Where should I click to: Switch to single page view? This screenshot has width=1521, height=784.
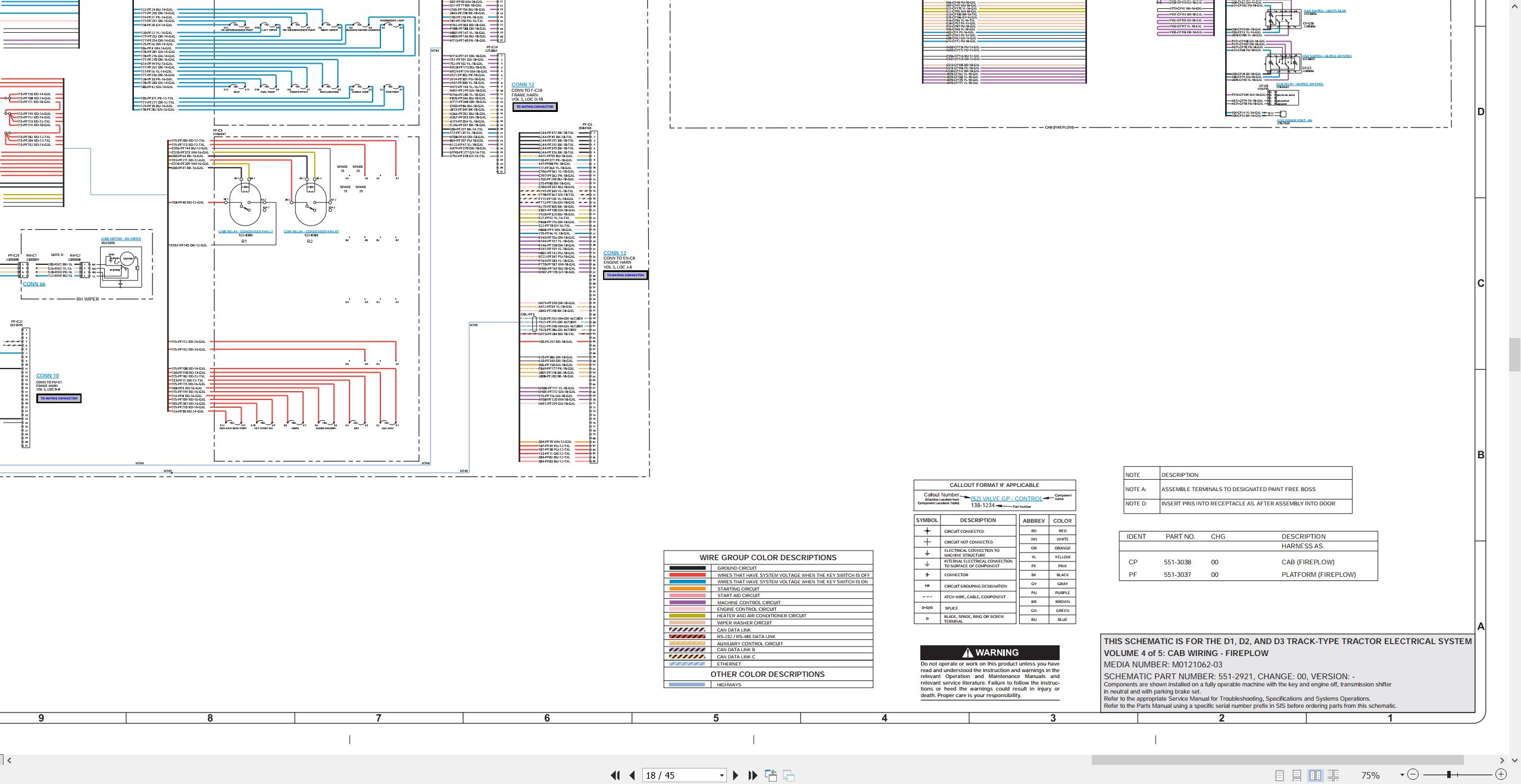tap(1279, 775)
